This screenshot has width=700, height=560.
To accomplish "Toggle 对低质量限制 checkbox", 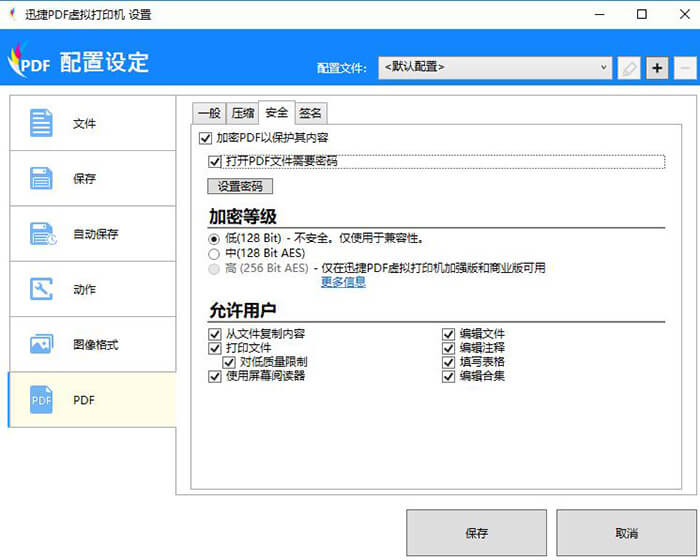I will (x=229, y=362).
